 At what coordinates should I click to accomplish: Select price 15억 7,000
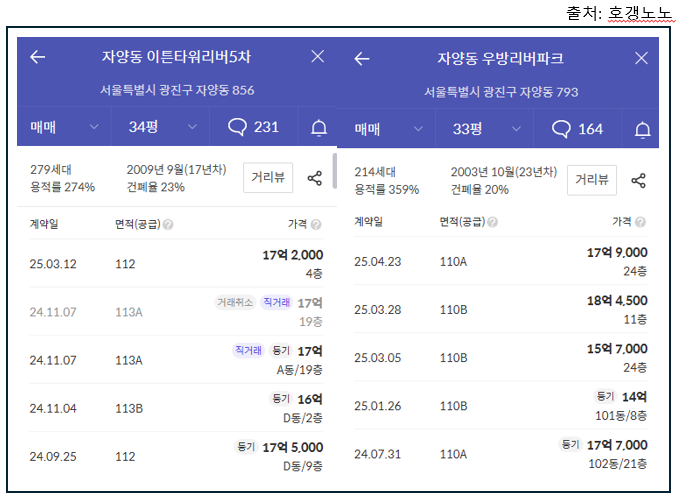click(617, 349)
